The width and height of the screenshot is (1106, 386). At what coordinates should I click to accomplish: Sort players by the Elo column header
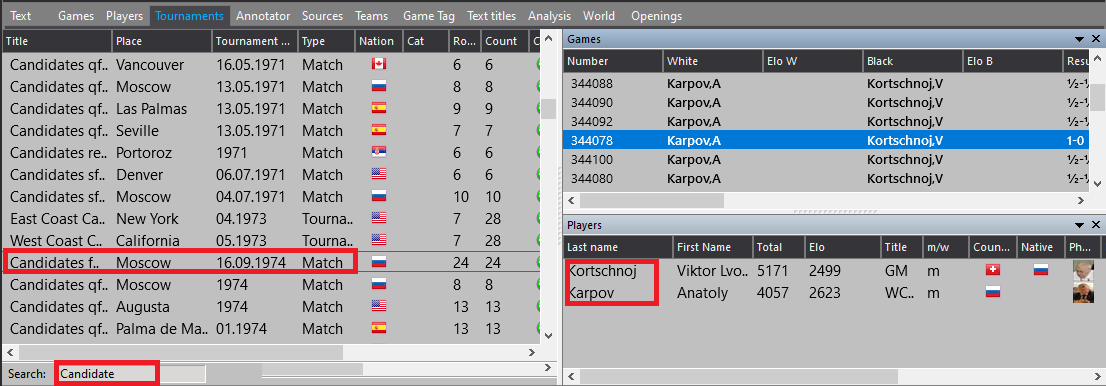(x=842, y=247)
